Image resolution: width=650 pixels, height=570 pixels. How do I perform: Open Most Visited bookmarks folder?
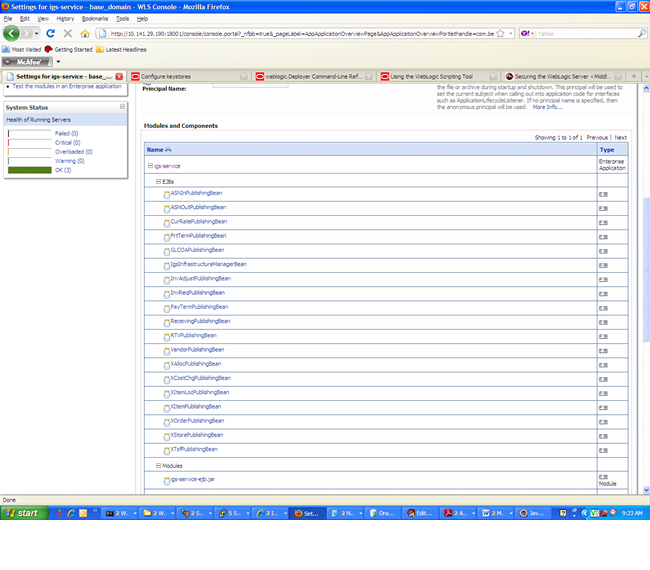point(22,49)
